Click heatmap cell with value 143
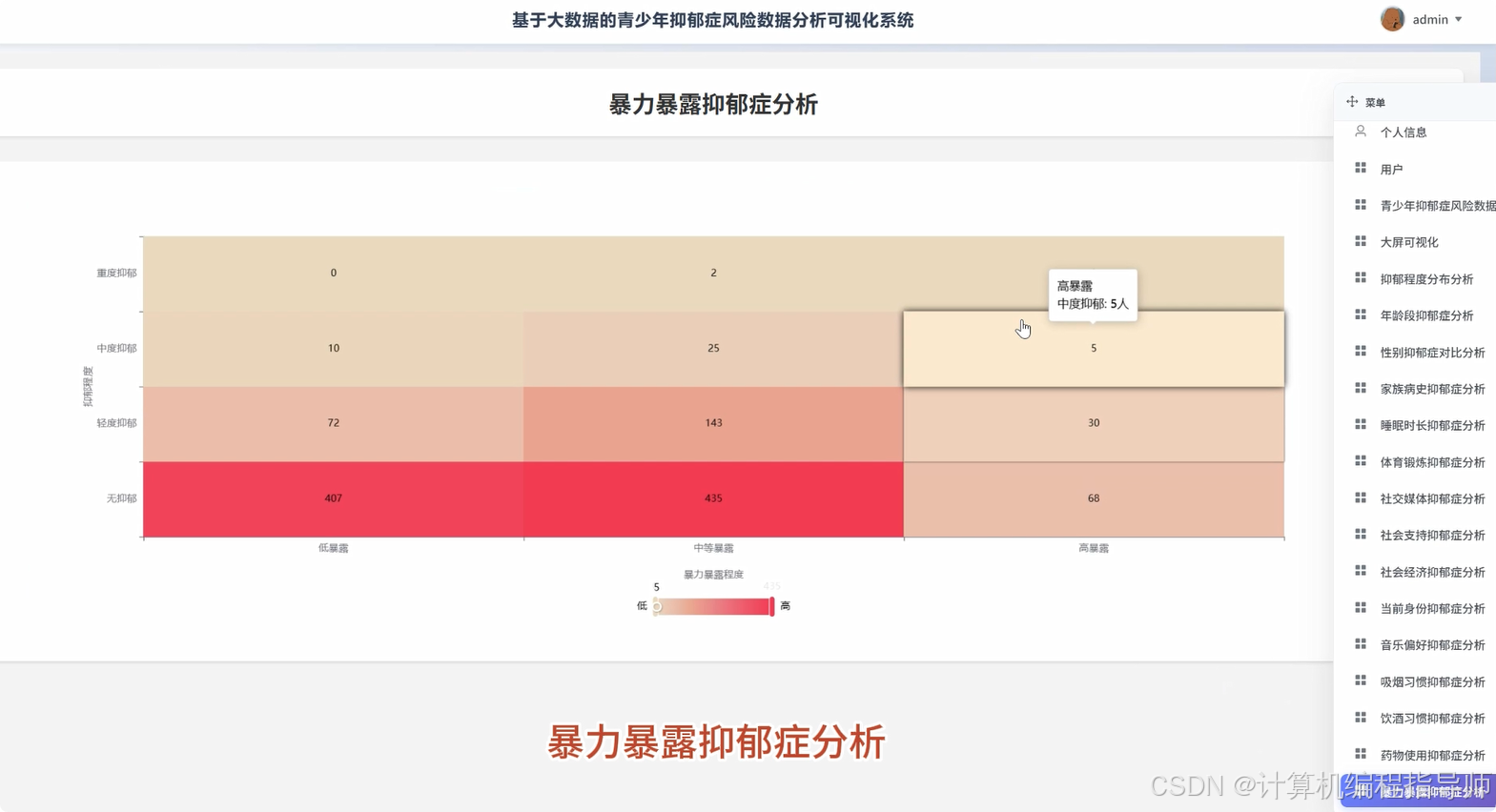Screen dimensions: 1496x812 713,424
